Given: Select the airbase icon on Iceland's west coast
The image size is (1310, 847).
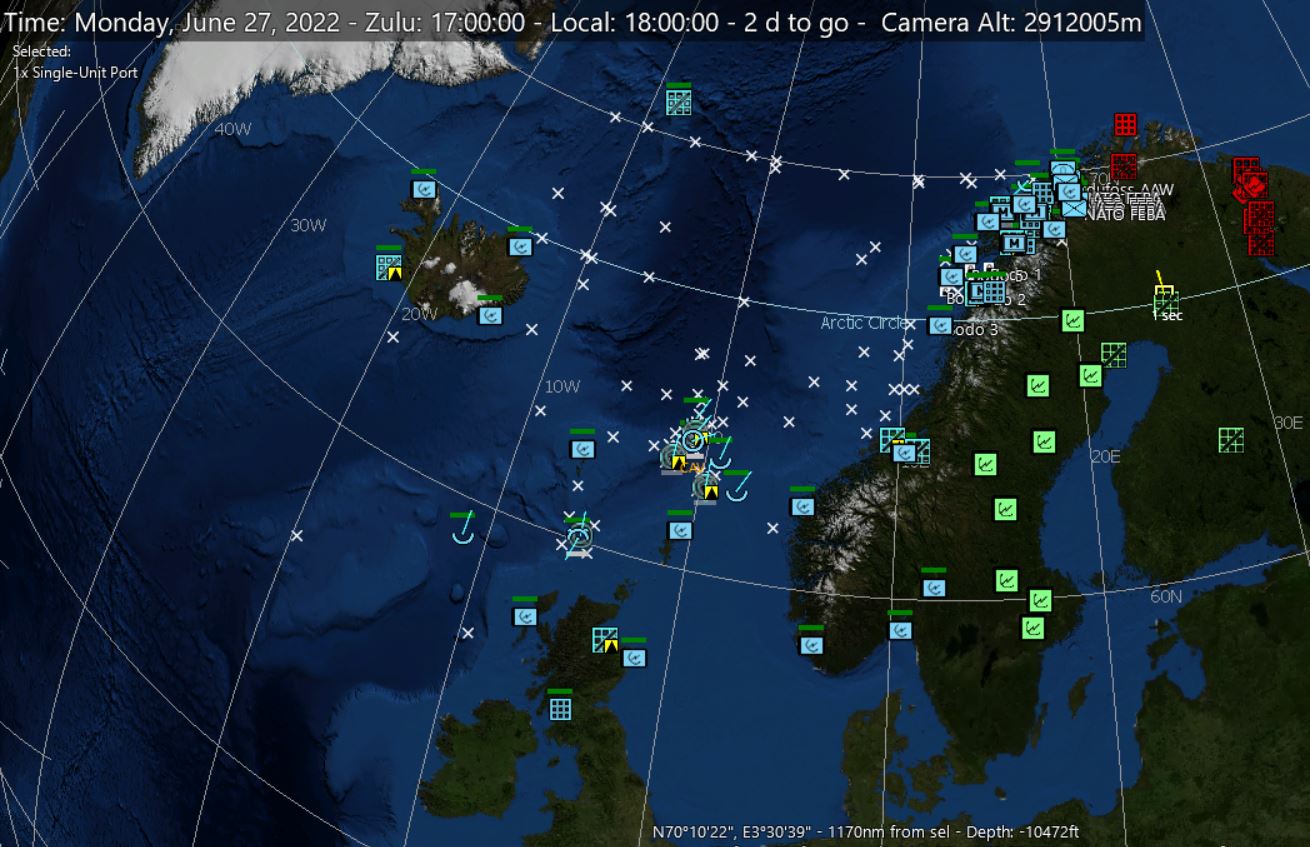Looking at the screenshot, I should tap(389, 267).
